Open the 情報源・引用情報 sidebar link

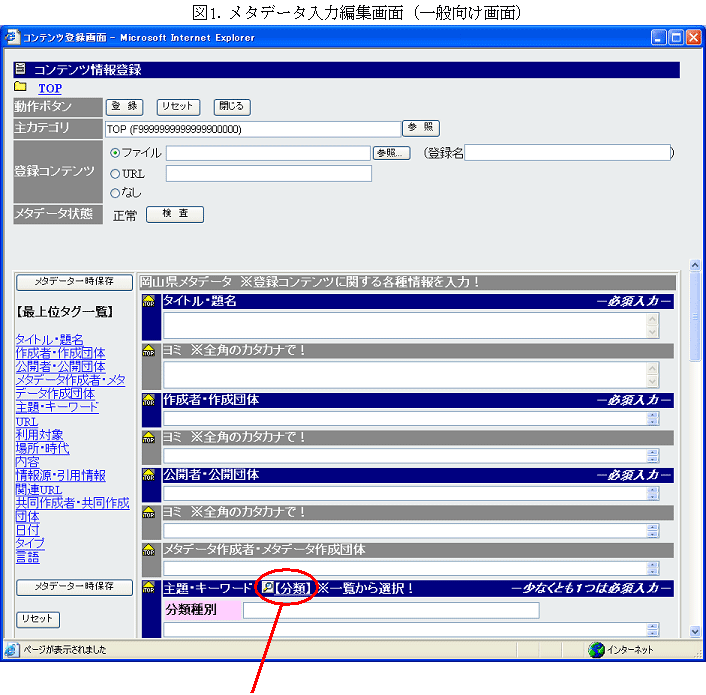point(60,476)
